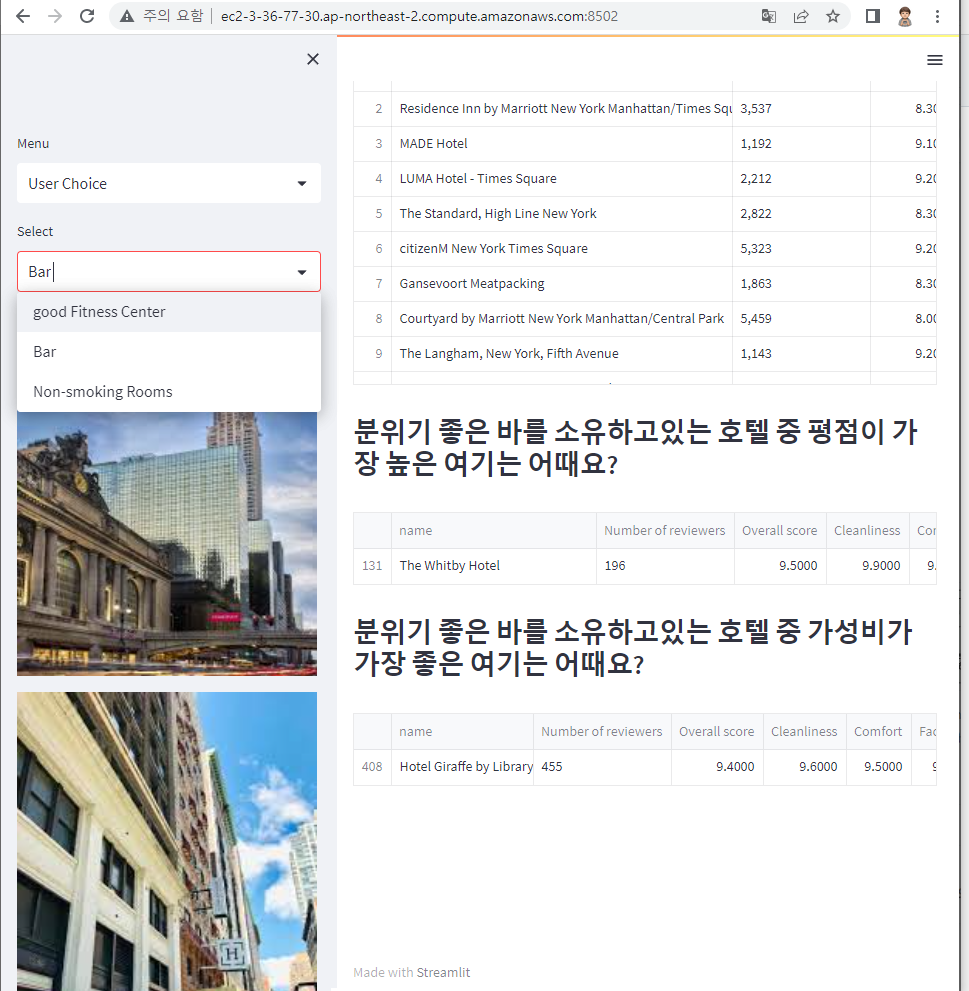Click the browser back arrow
Viewport: 969px width, 991px height.
coord(22,16)
